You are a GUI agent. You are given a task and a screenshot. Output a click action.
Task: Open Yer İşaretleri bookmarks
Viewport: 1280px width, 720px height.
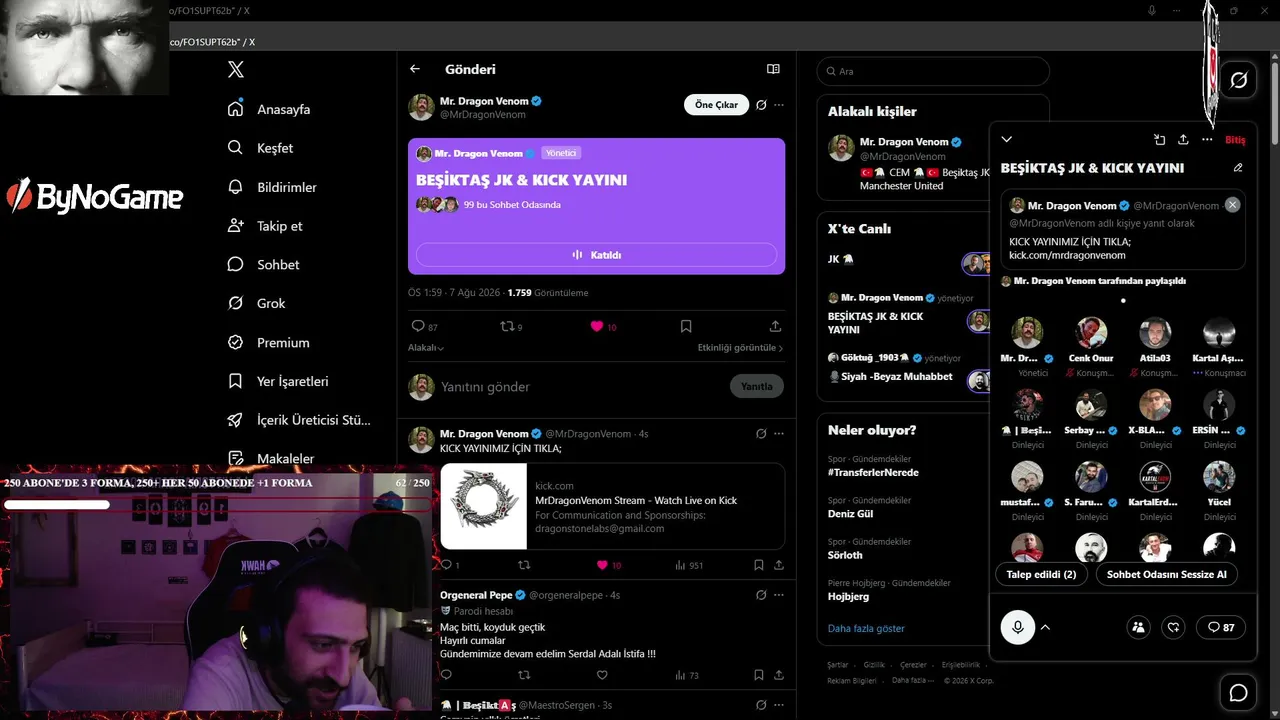coord(278,381)
